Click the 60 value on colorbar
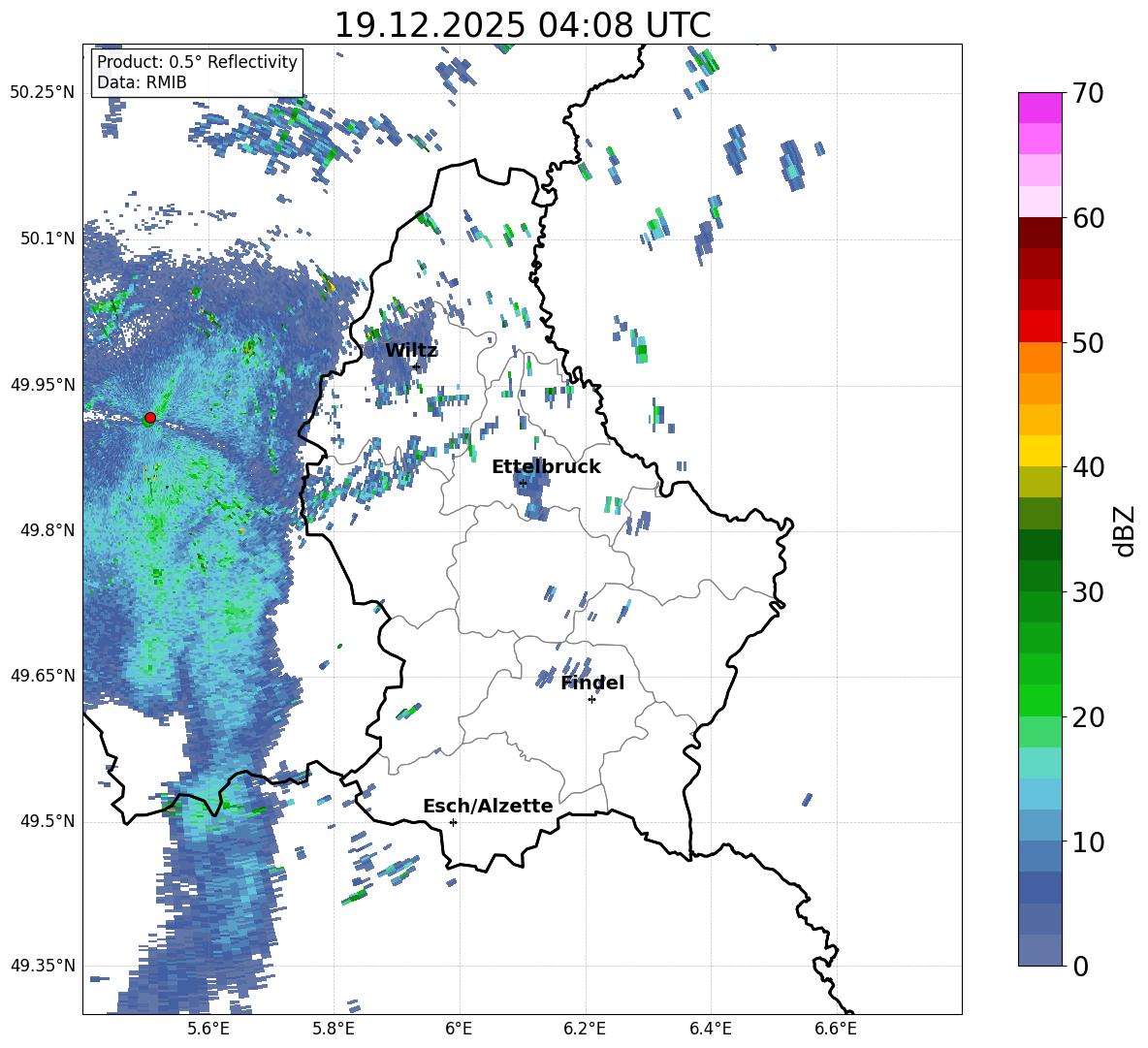This screenshot has height=1048, width=1148. [x=1088, y=218]
